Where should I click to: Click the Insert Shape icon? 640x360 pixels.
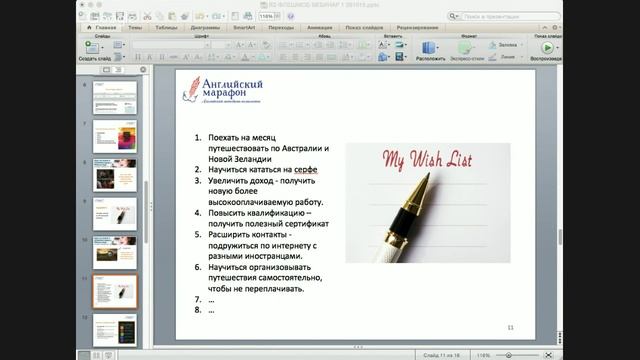click(382, 57)
